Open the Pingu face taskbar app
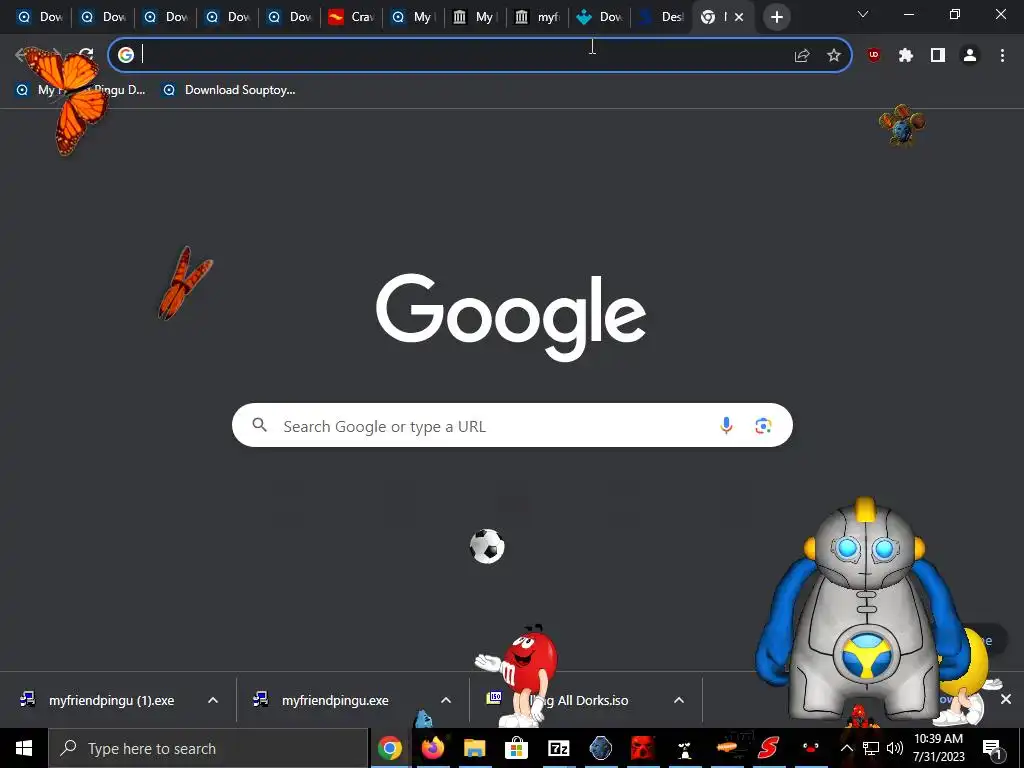Image resolution: width=1024 pixels, height=768 pixels. (x=810, y=748)
